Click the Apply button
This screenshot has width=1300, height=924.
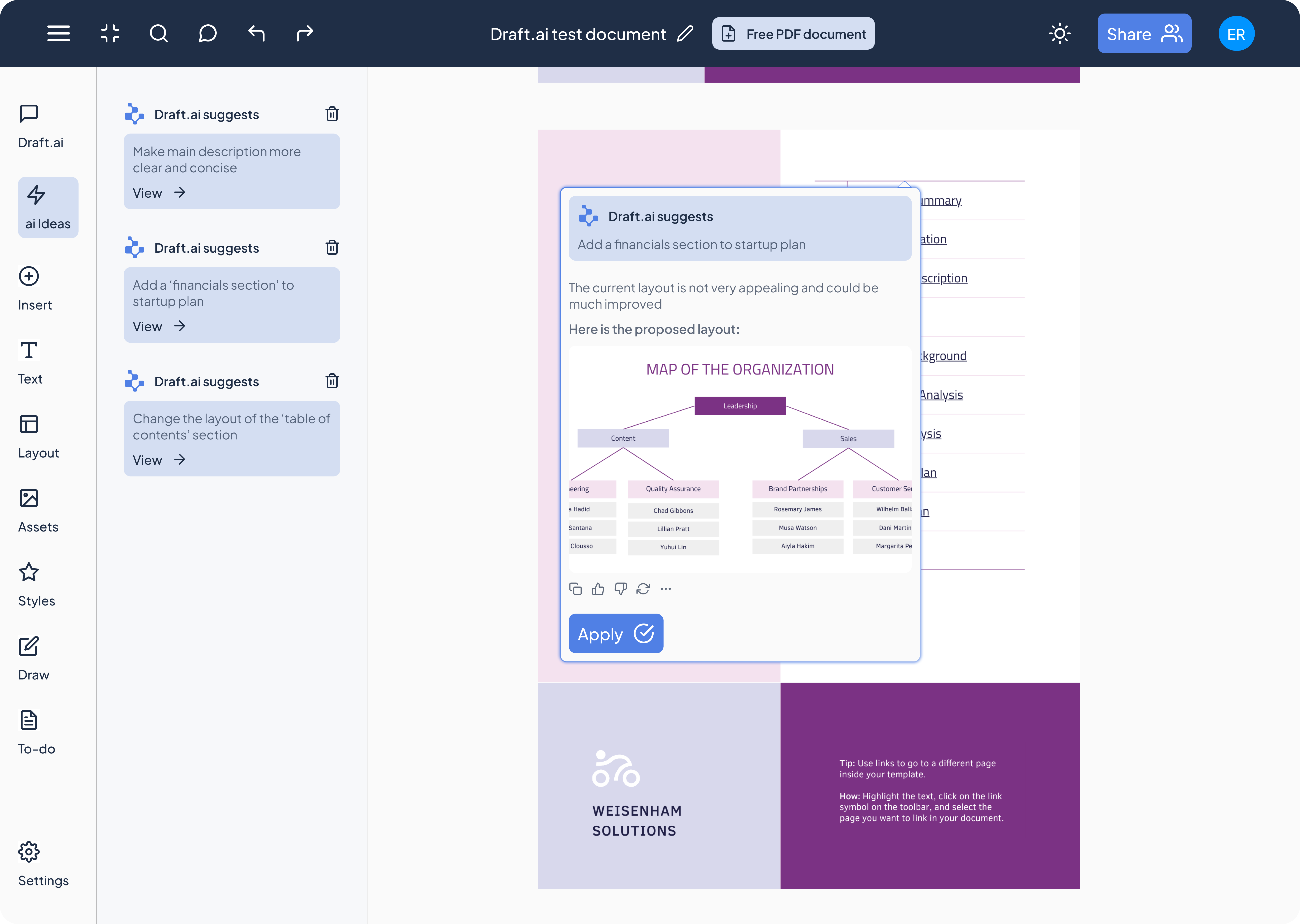[616, 633]
